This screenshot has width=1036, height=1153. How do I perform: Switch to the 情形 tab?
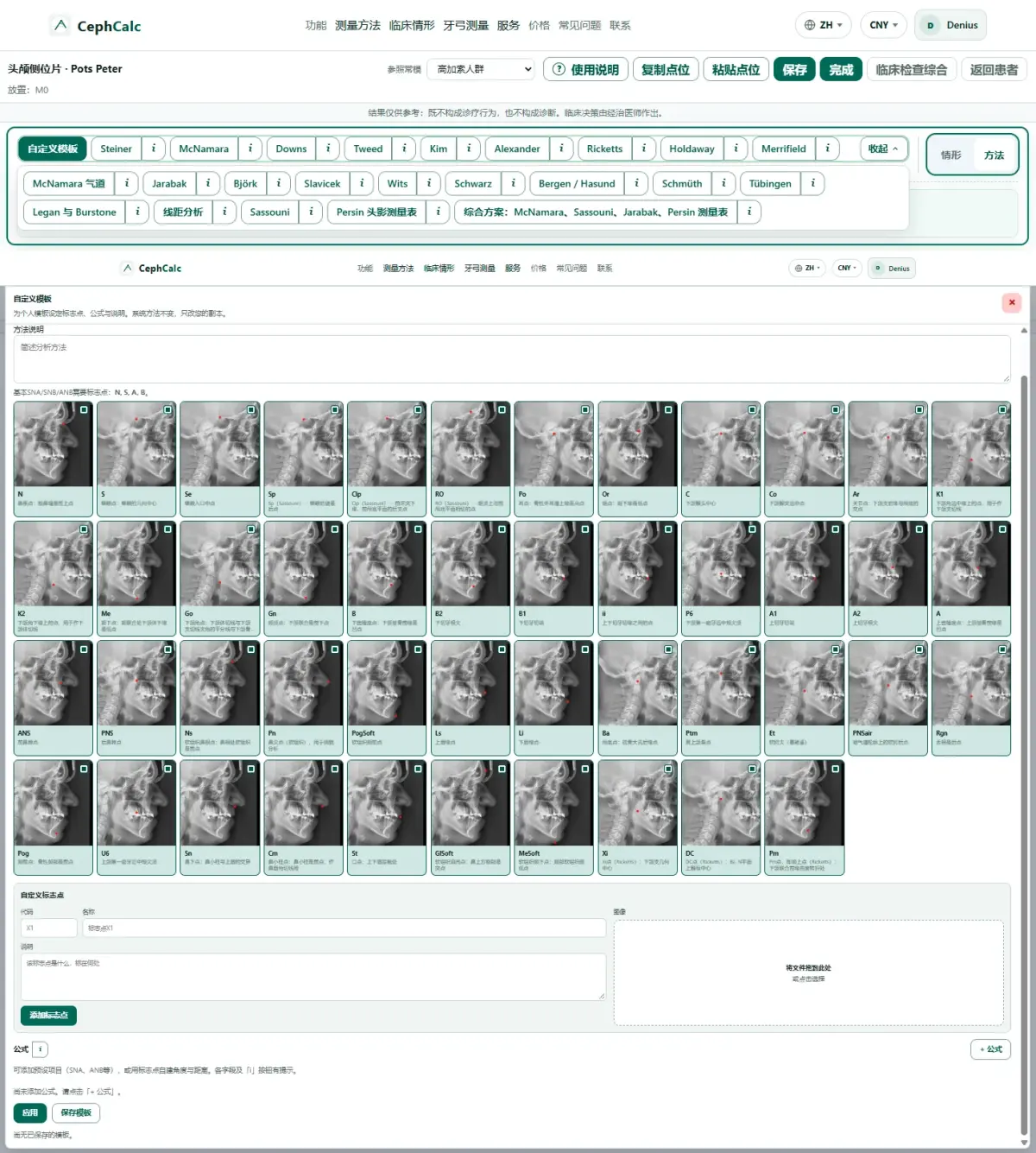pos(951,155)
